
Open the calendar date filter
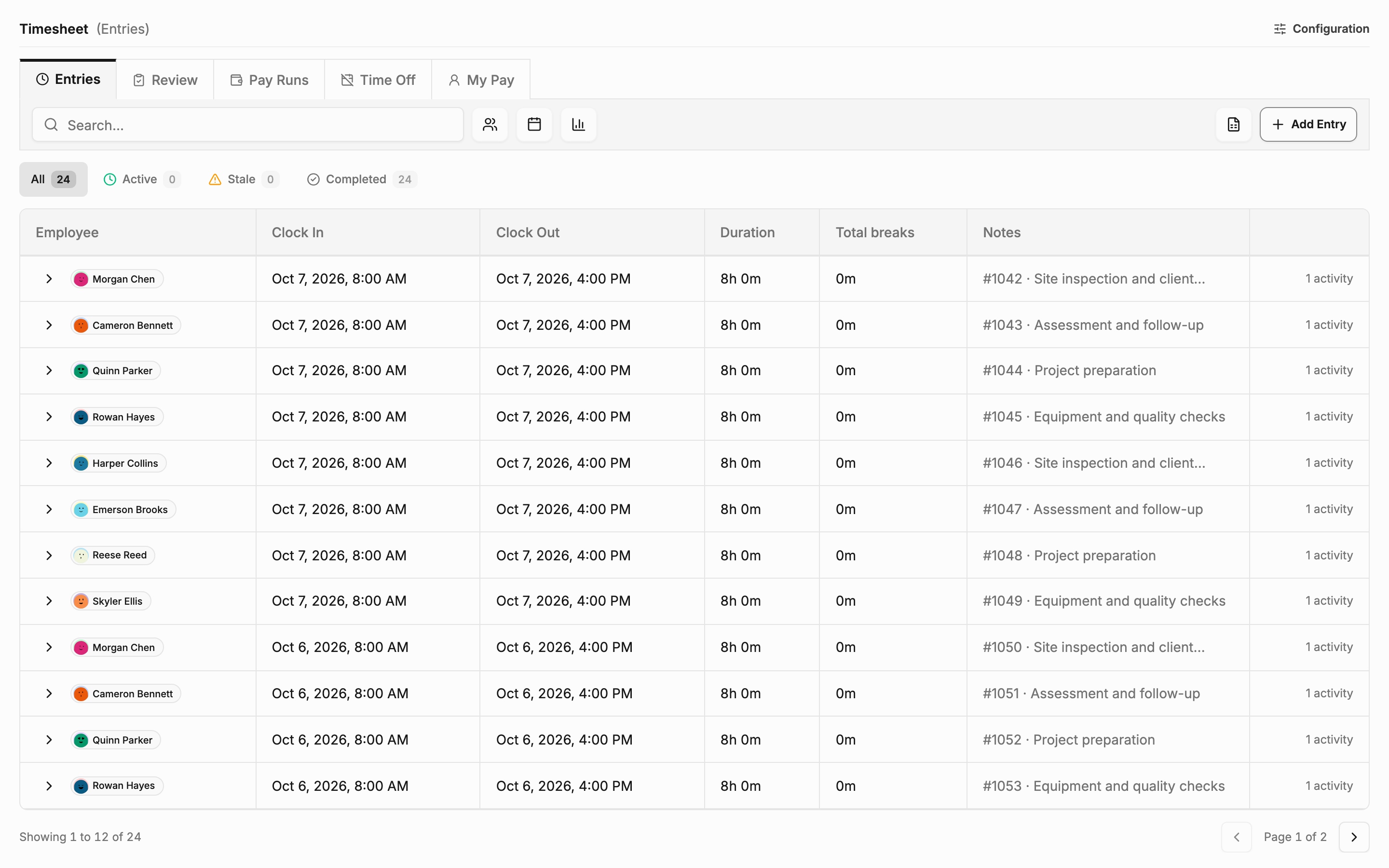[534, 124]
